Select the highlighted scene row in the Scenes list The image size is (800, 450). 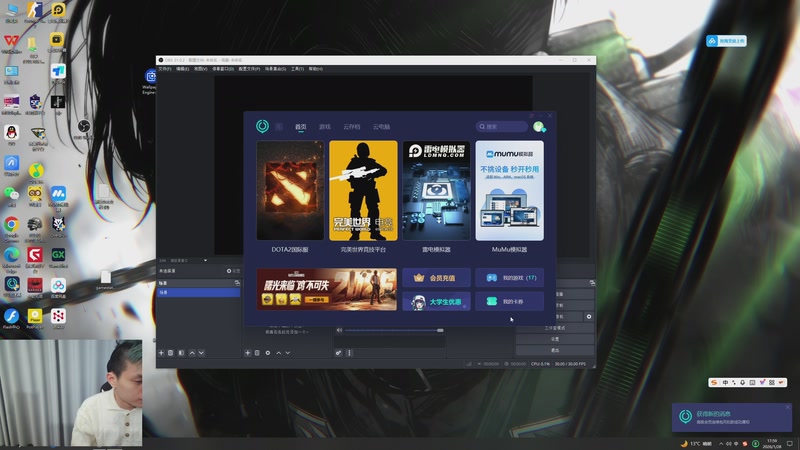199,292
